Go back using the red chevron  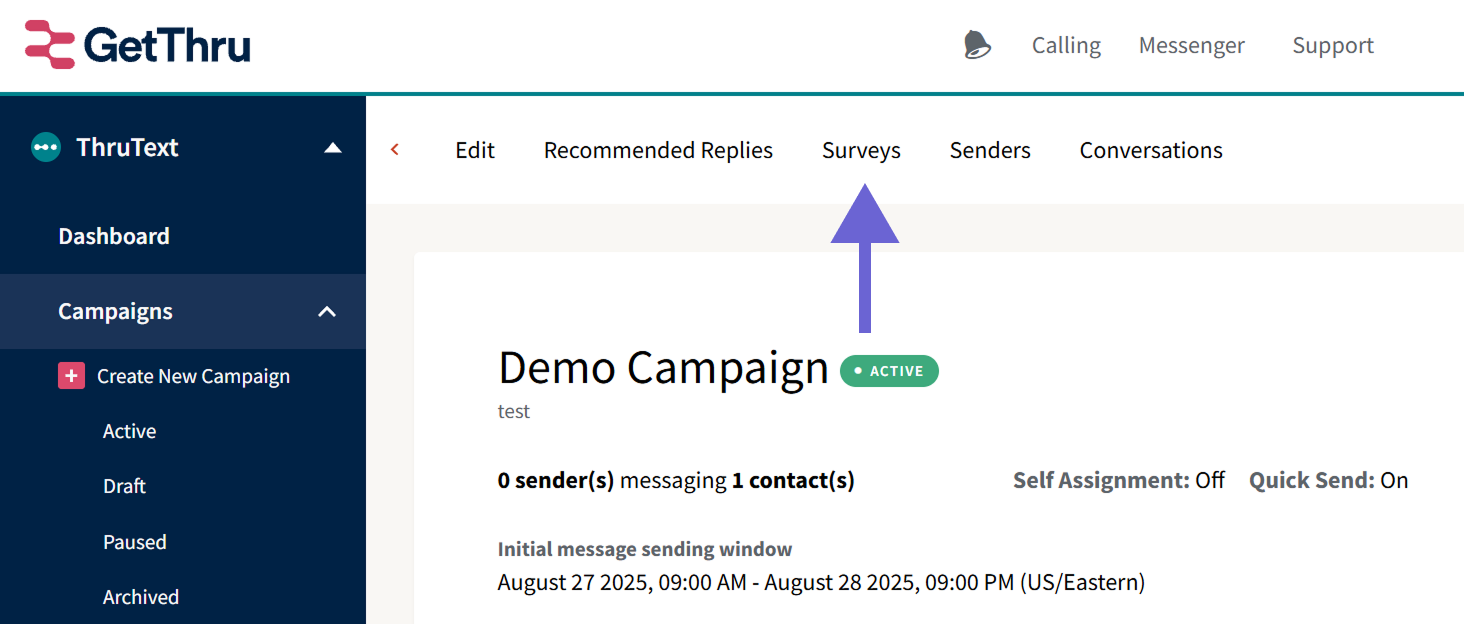tap(395, 150)
